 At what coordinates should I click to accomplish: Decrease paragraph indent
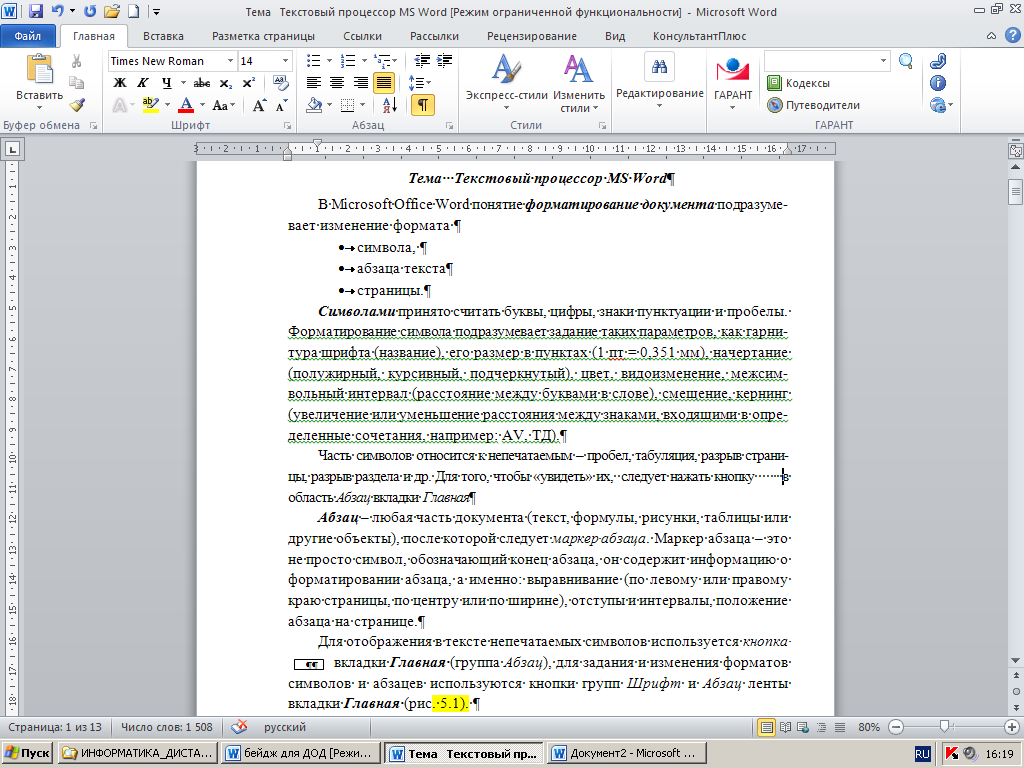point(422,61)
